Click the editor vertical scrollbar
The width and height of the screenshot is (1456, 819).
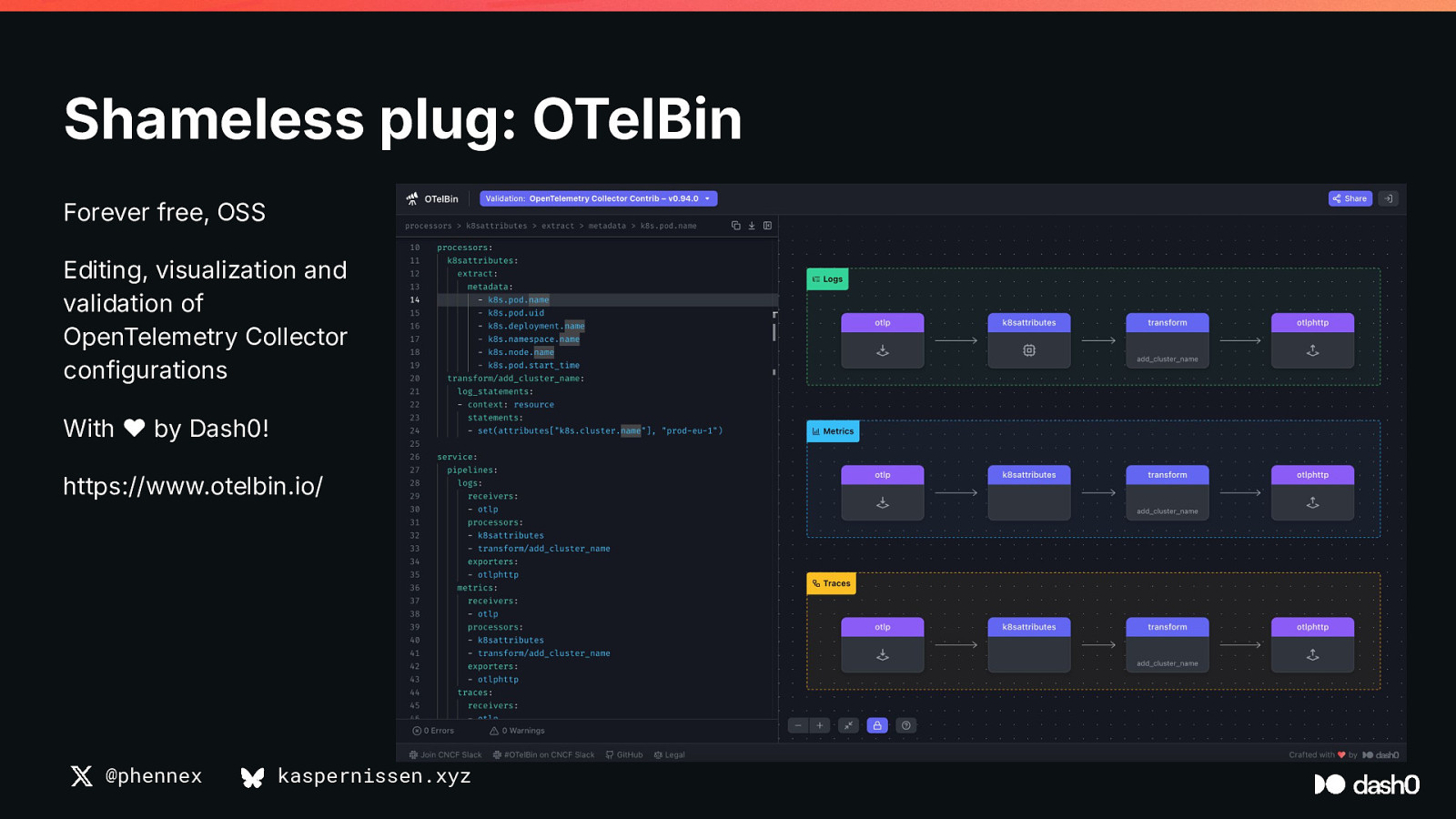(774, 331)
